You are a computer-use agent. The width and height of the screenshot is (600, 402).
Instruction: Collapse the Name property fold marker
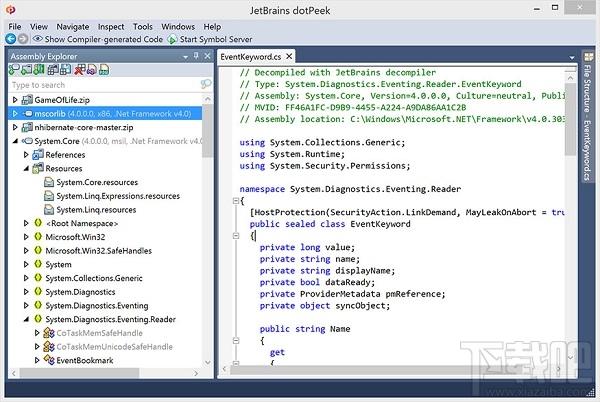pyautogui.click(x=236, y=340)
